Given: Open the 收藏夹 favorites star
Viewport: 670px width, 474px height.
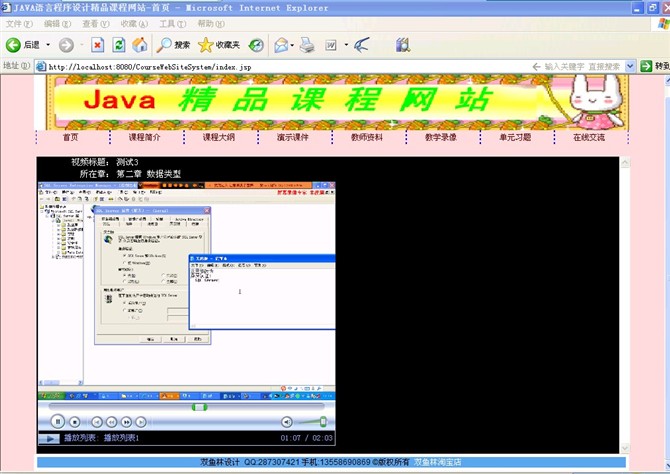Looking at the screenshot, I should pos(219,44).
